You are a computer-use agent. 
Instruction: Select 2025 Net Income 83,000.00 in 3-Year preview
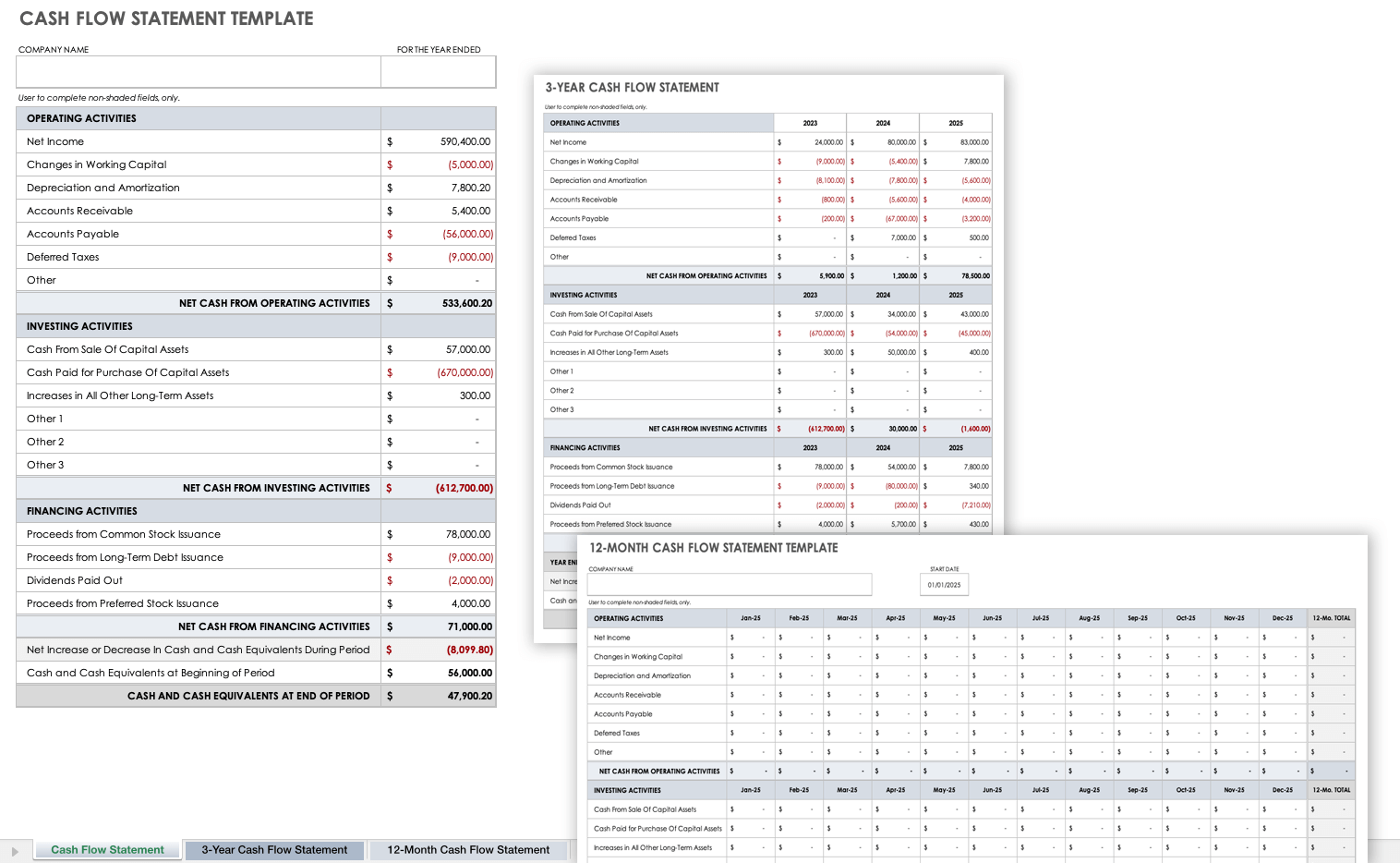(x=974, y=142)
